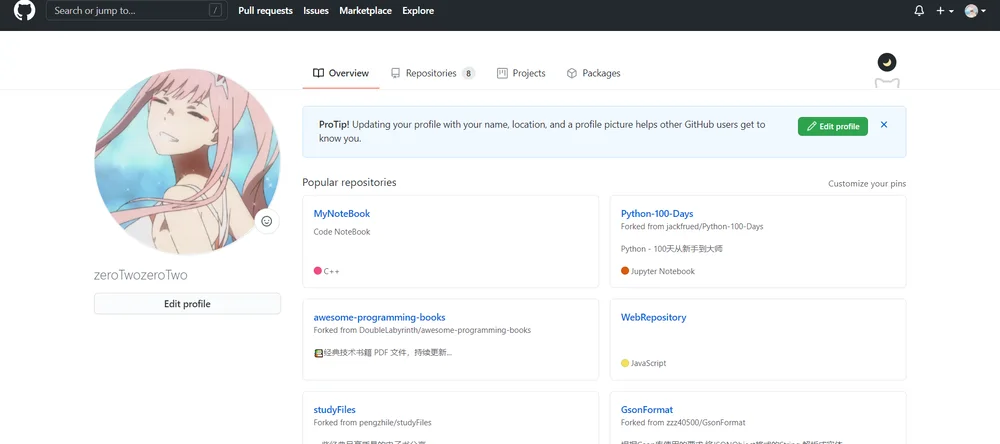Open the user avatar menu in header
The height and width of the screenshot is (444, 1000).
click(975, 11)
